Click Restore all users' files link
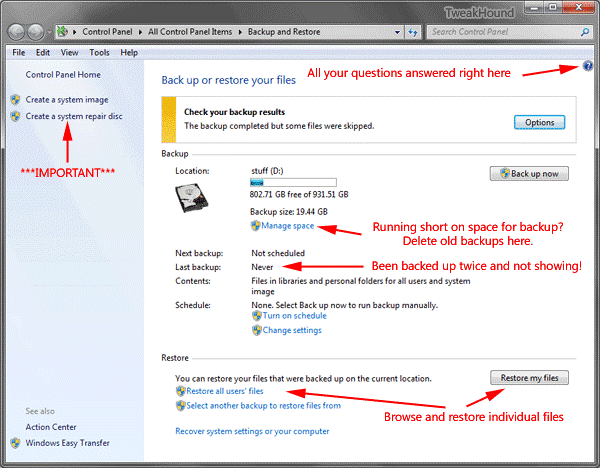Viewport: 600px width, 468px height. tap(225, 391)
